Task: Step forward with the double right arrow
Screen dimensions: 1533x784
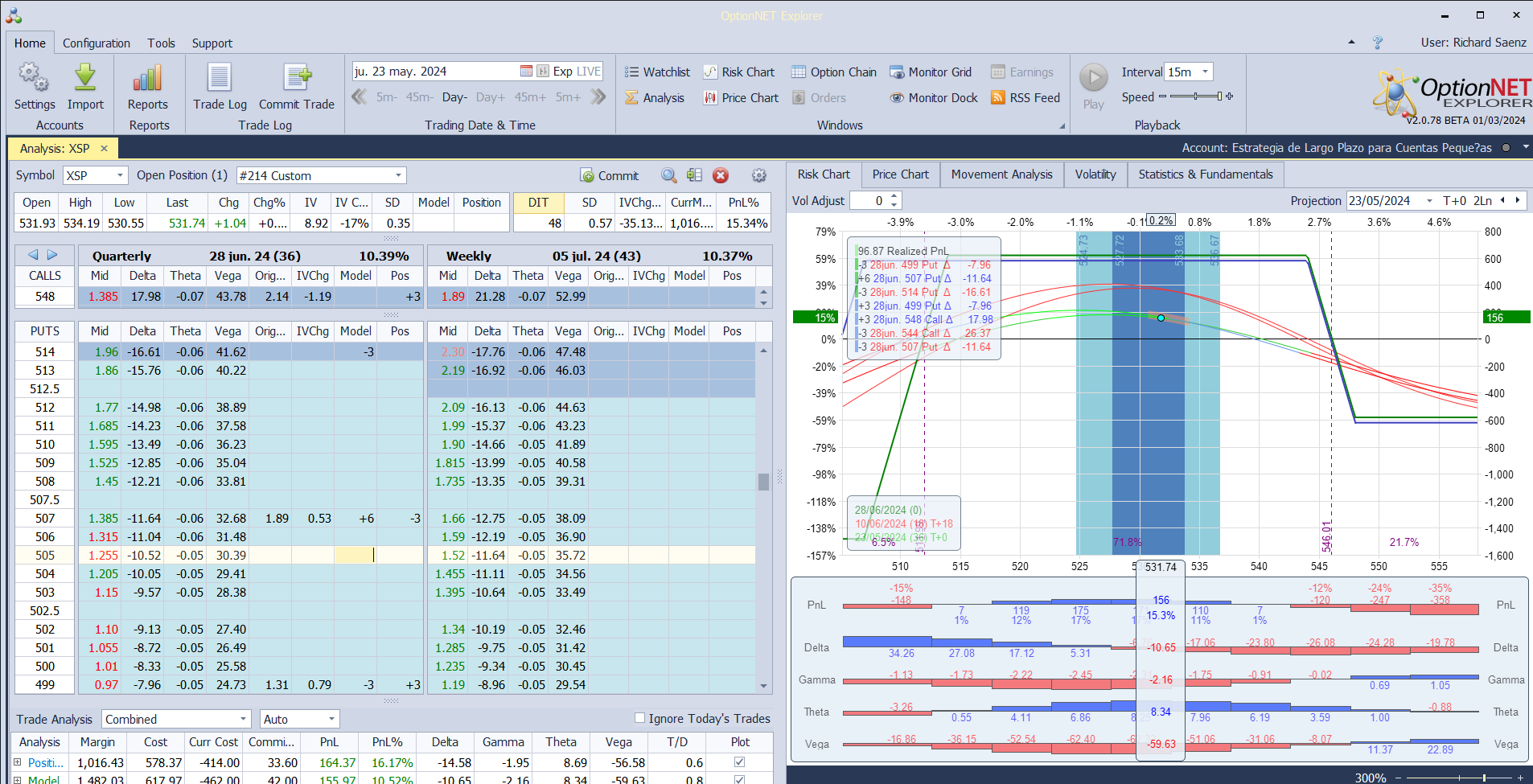Action: (598, 97)
